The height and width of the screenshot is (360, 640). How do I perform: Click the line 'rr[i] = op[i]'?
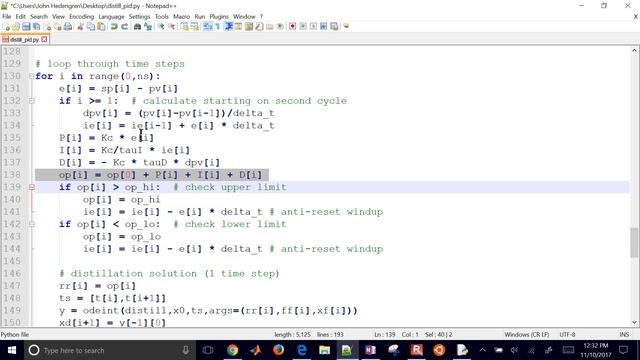(97, 286)
